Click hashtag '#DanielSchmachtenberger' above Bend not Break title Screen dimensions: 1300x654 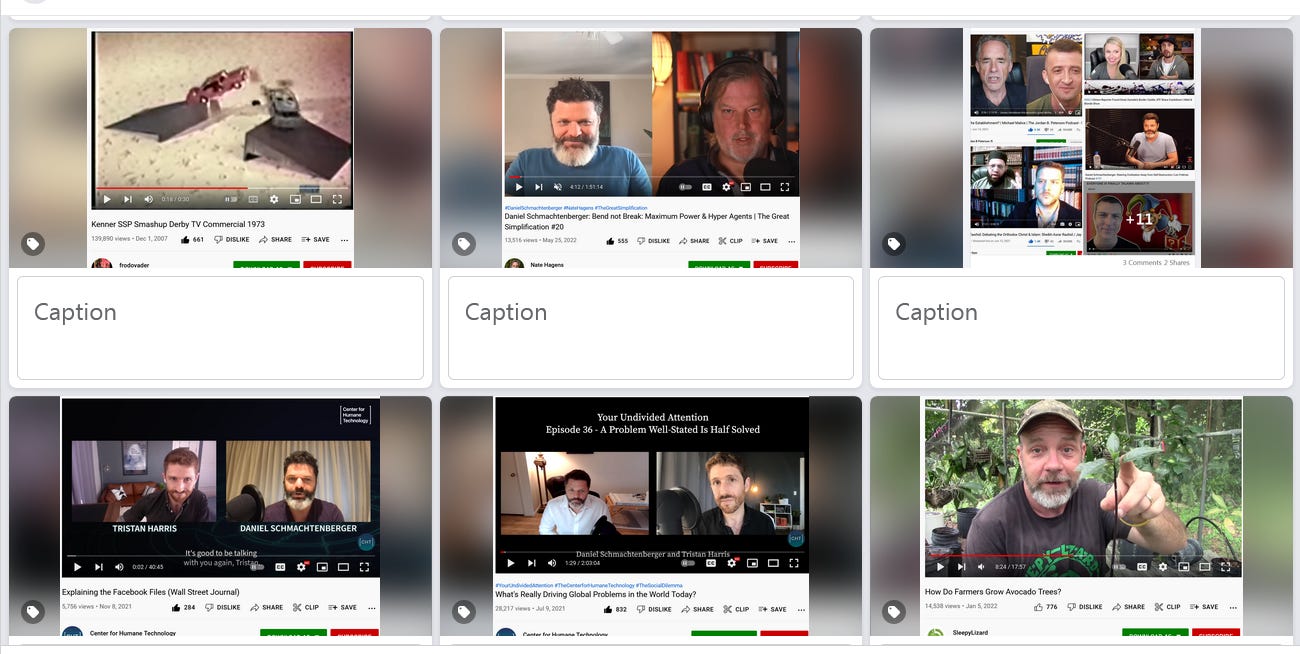pyautogui.click(x=533, y=208)
